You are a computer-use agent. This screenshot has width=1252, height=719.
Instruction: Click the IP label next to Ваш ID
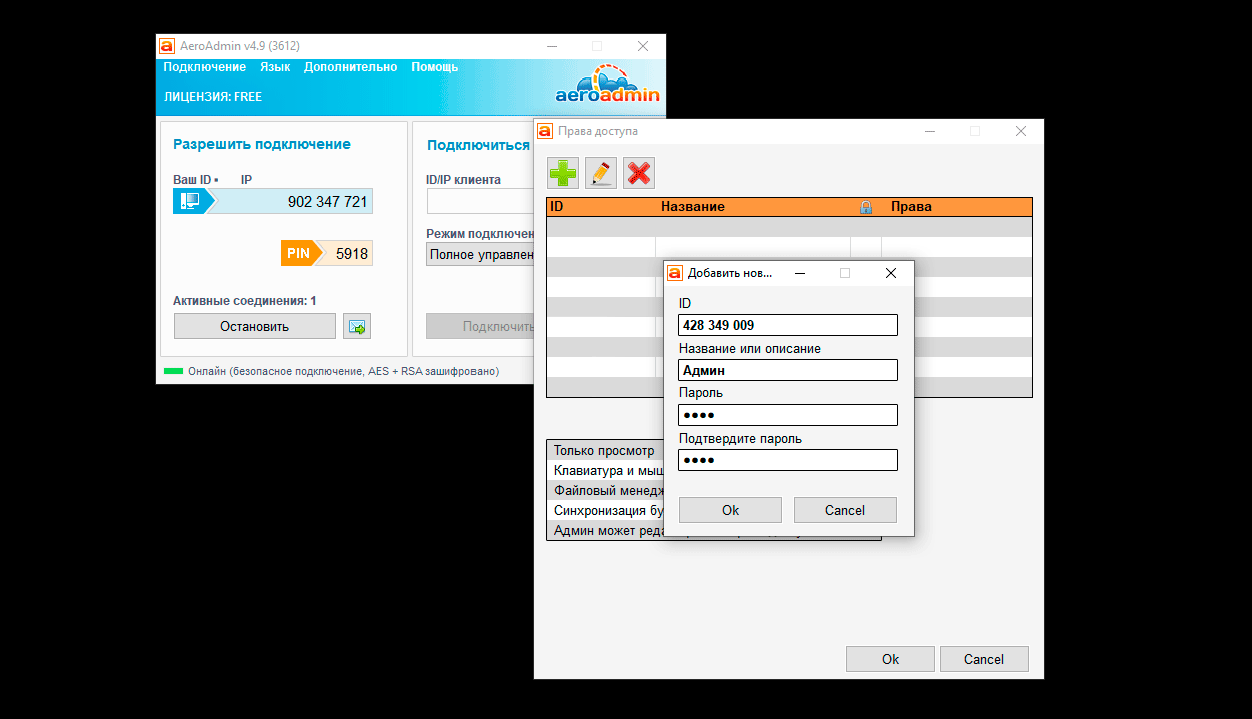pos(246,180)
